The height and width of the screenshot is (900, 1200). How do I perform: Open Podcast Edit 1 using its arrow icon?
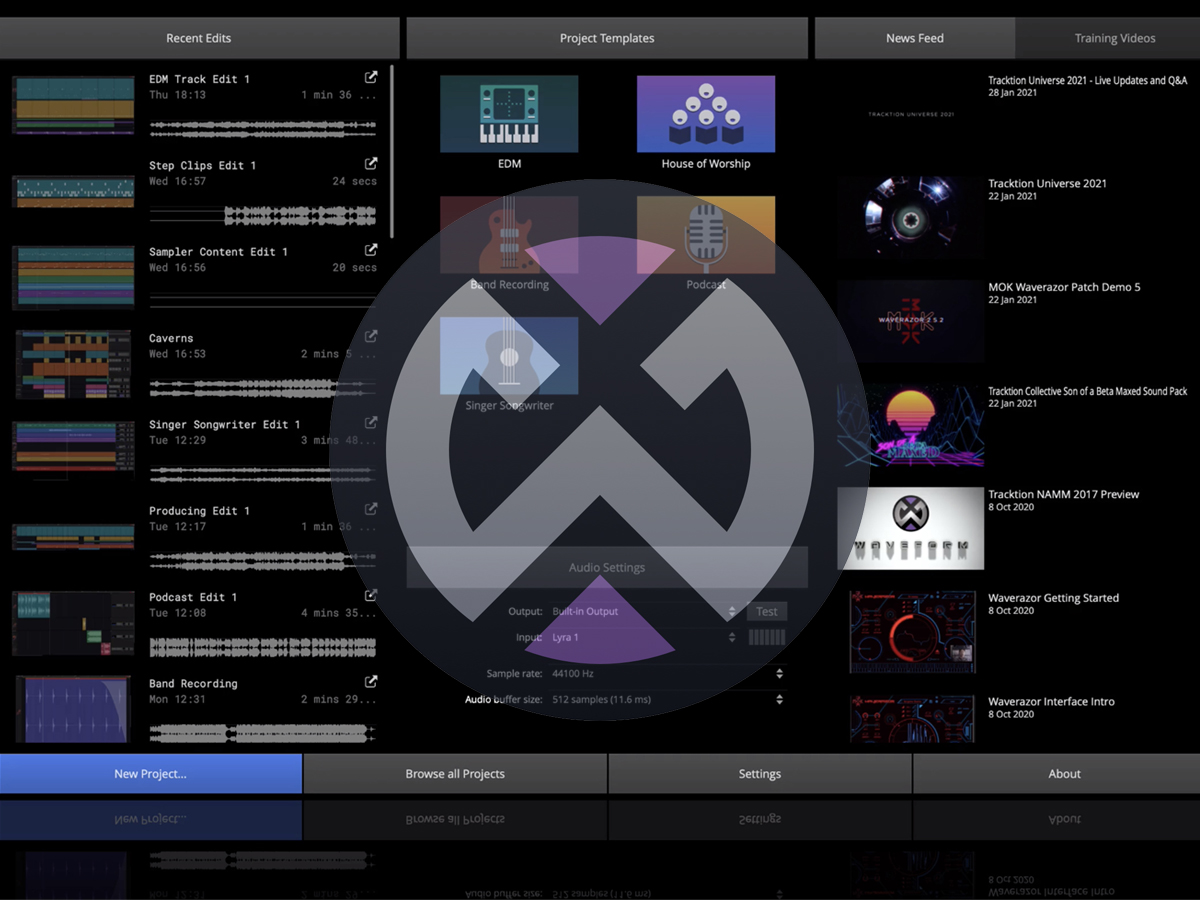click(x=370, y=594)
